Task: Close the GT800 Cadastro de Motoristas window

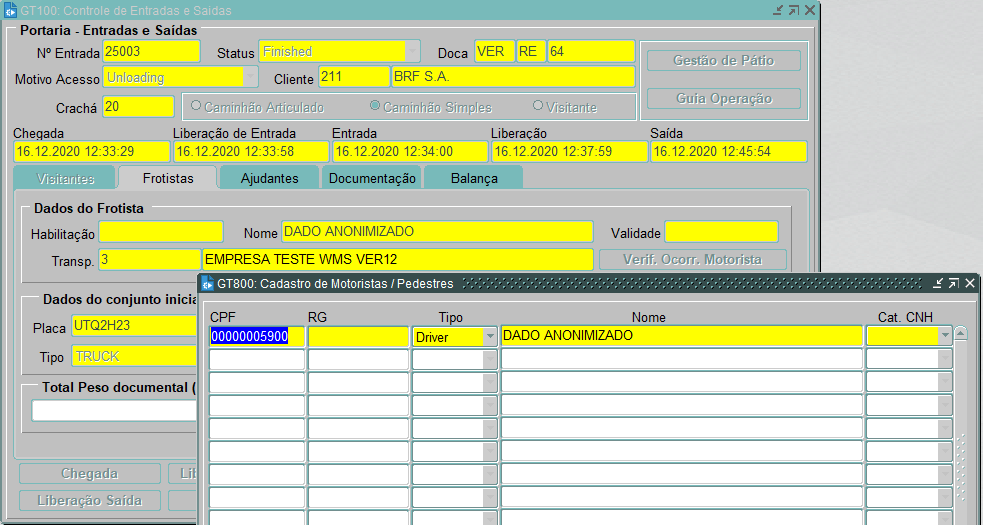Action: pos(970,284)
